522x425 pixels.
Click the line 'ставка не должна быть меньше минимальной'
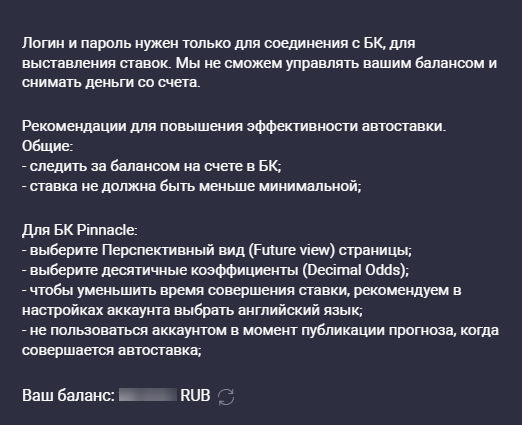point(192,186)
